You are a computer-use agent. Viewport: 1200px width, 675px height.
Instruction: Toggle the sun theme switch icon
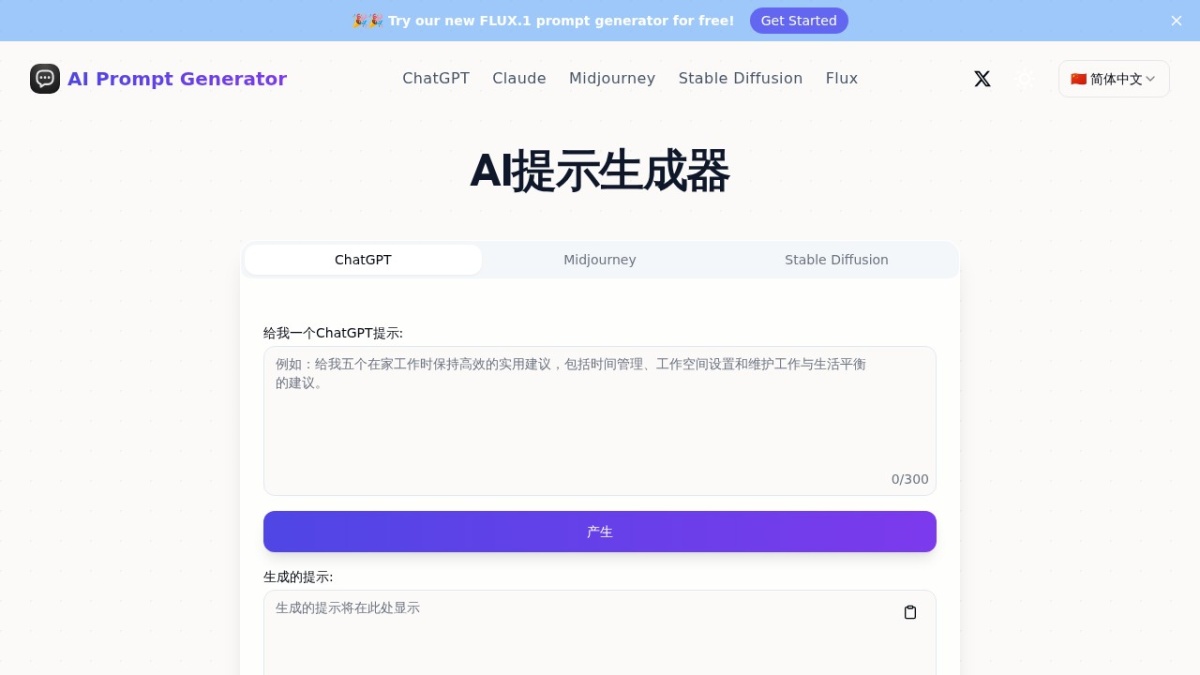click(1025, 79)
